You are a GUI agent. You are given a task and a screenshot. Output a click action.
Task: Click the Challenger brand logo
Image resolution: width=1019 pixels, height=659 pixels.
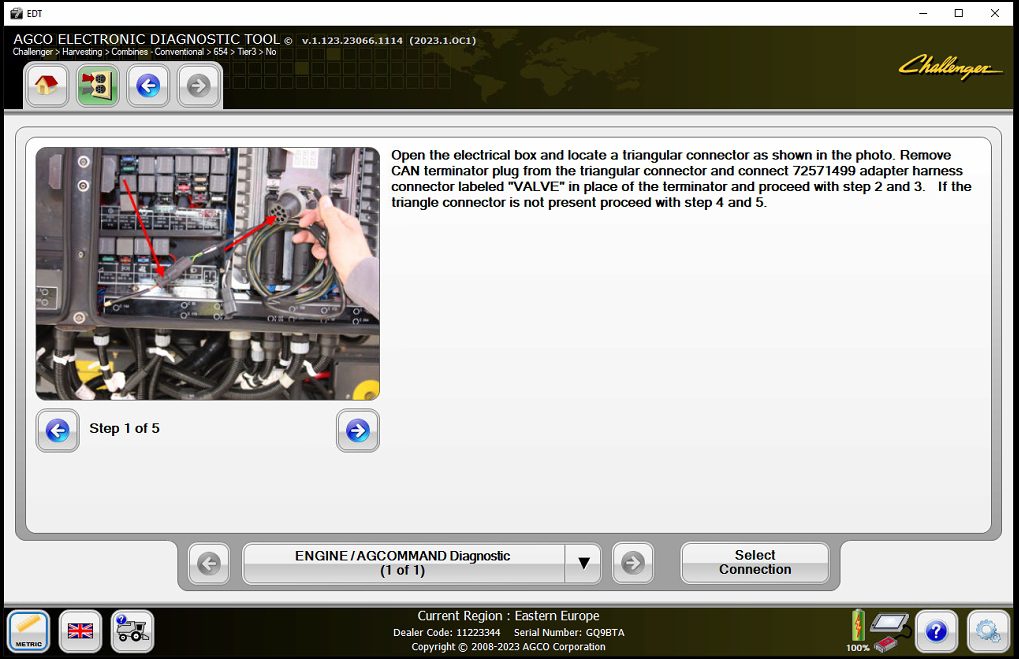949,67
